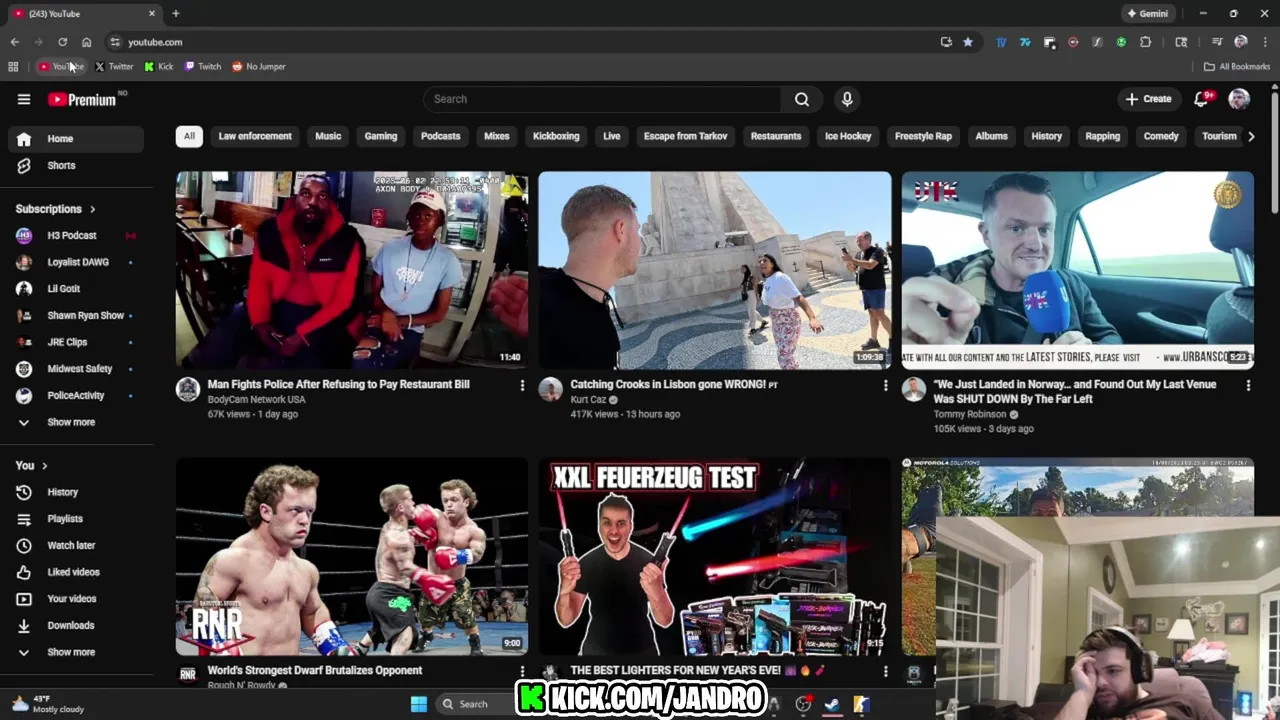The image size is (1280, 720).
Task: Click the search magnifier button
Action: click(x=802, y=99)
